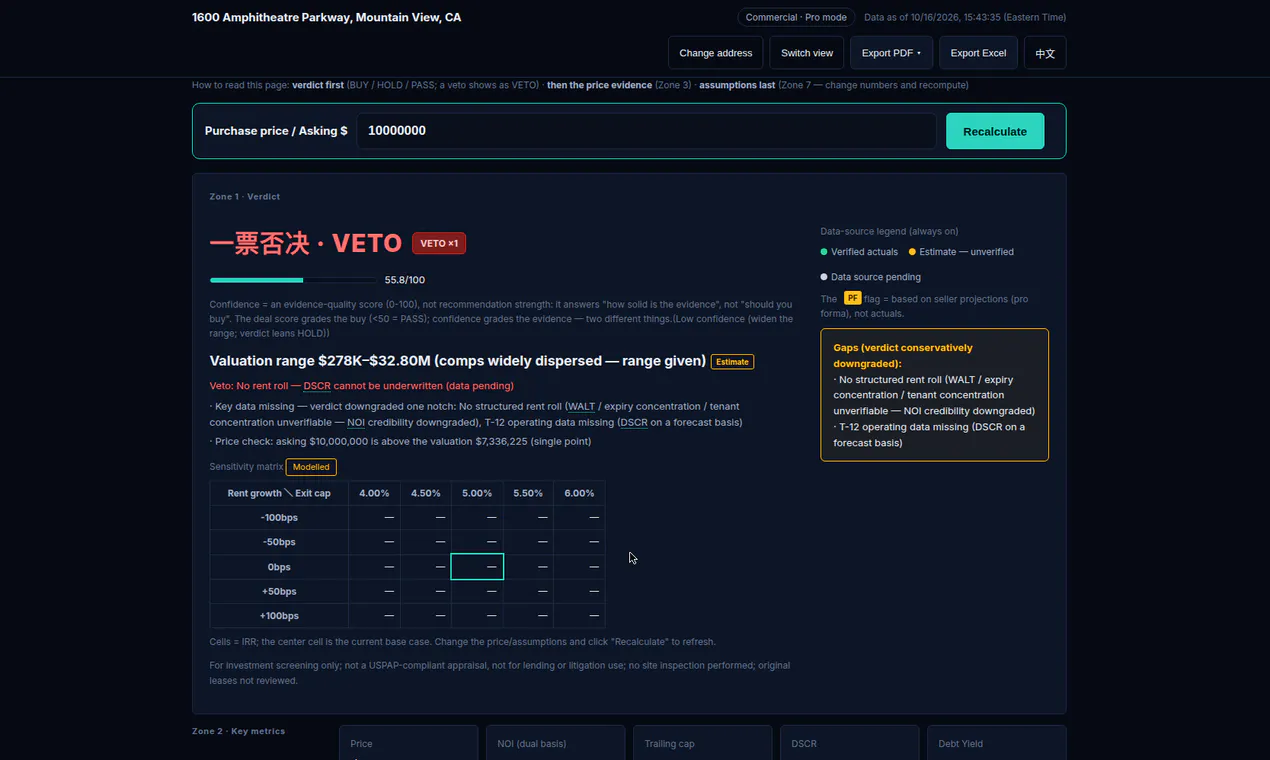Open the Debt Yield metric card
The width and height of the screenshot is (1270, 760).
(x=996, y=743)
